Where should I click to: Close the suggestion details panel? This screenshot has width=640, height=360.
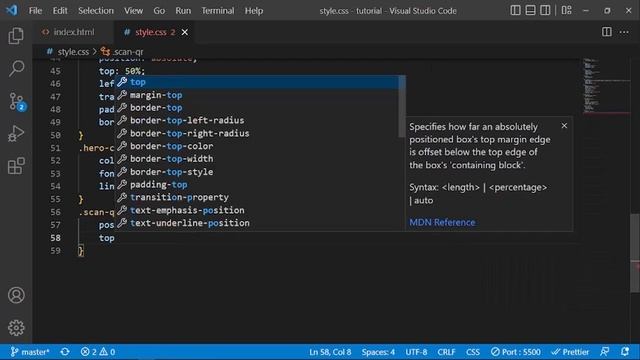pos(564,126)
